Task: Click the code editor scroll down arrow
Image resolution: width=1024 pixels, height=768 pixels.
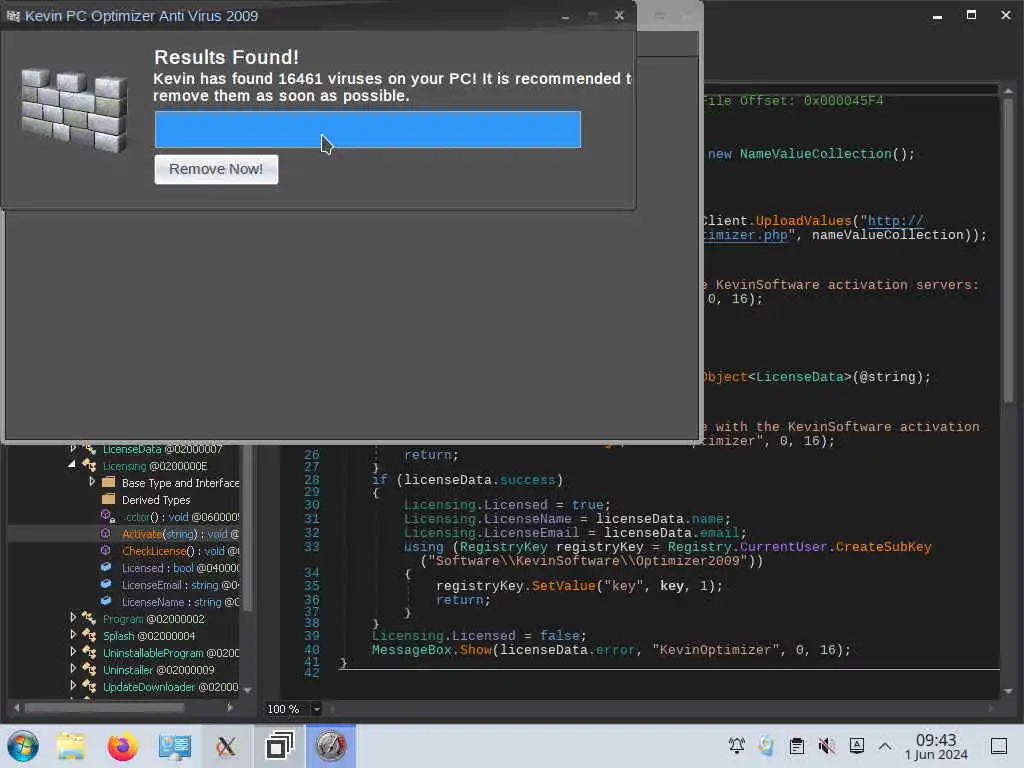Action: tap(1008, 691)
